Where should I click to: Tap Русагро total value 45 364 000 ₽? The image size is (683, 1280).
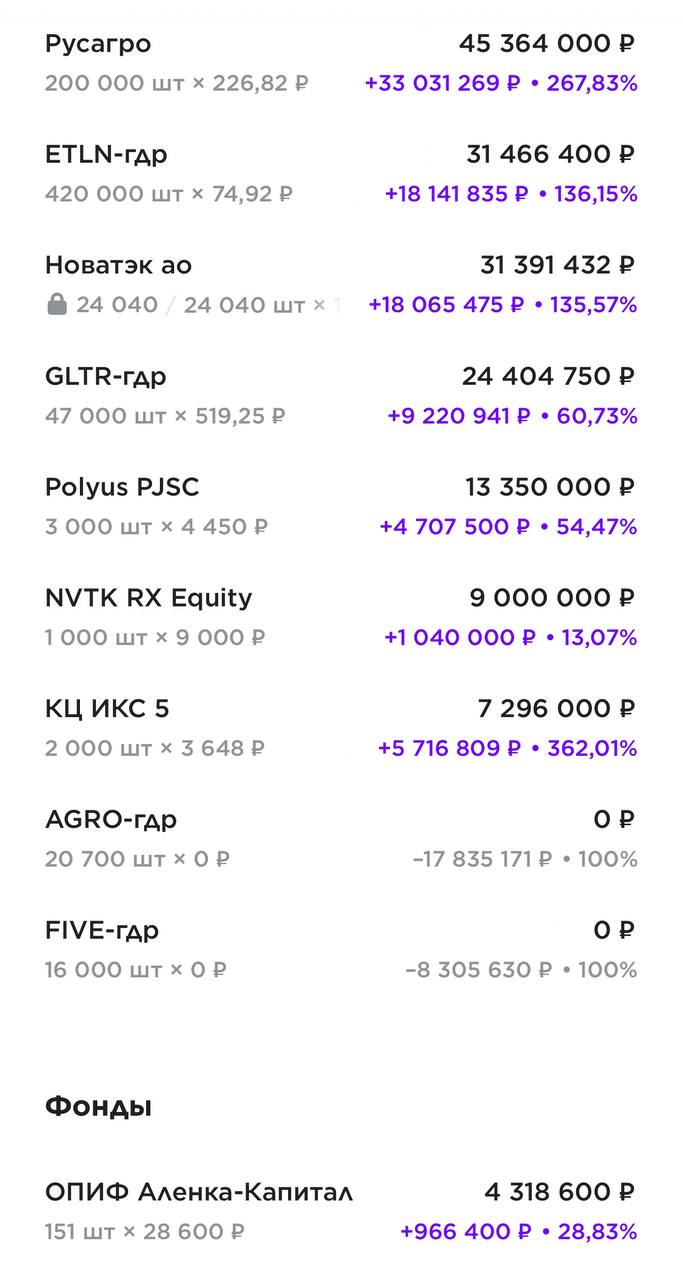tap(547, 44)
